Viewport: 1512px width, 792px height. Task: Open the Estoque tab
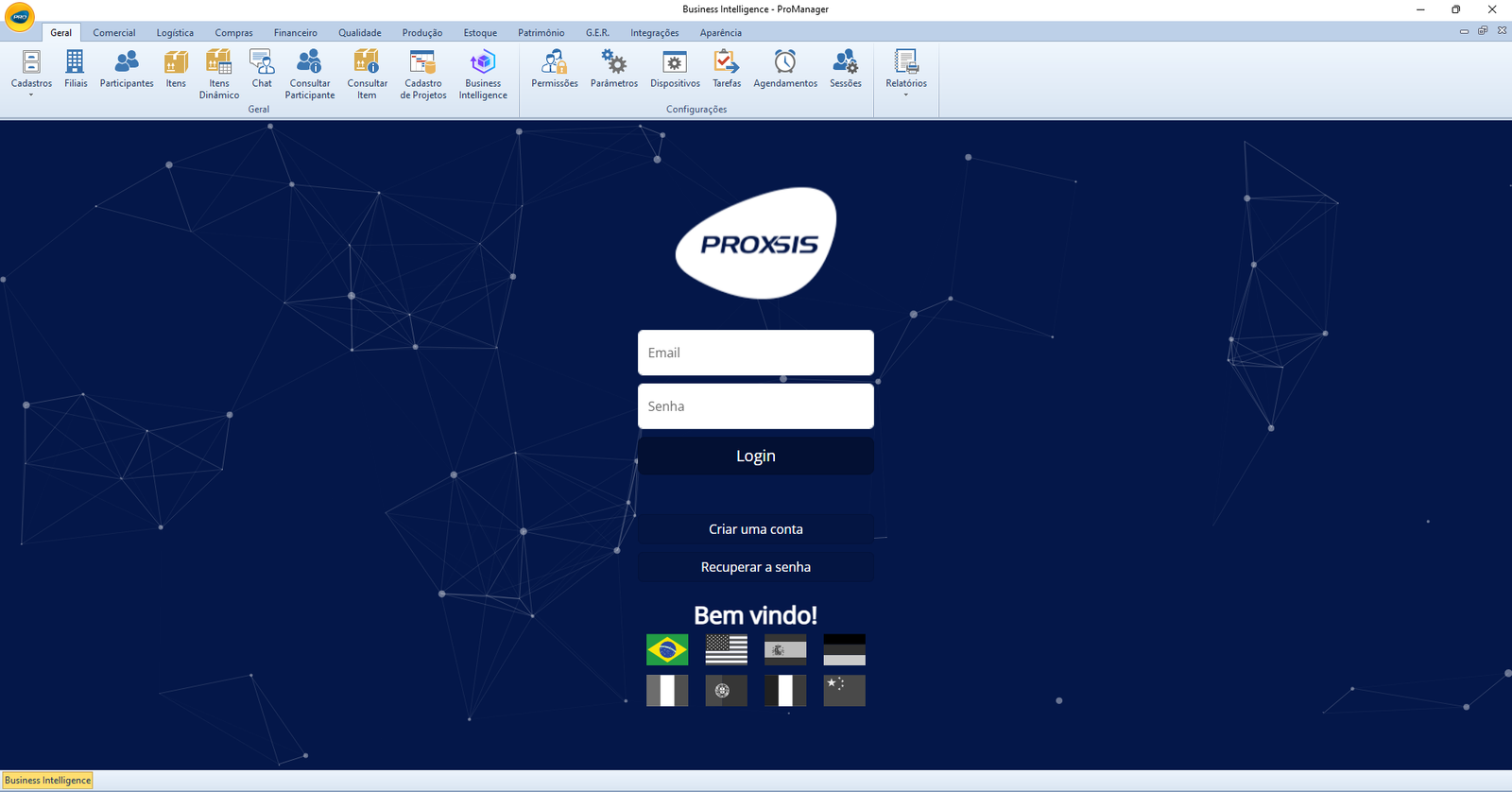click(x=480, y=32)
